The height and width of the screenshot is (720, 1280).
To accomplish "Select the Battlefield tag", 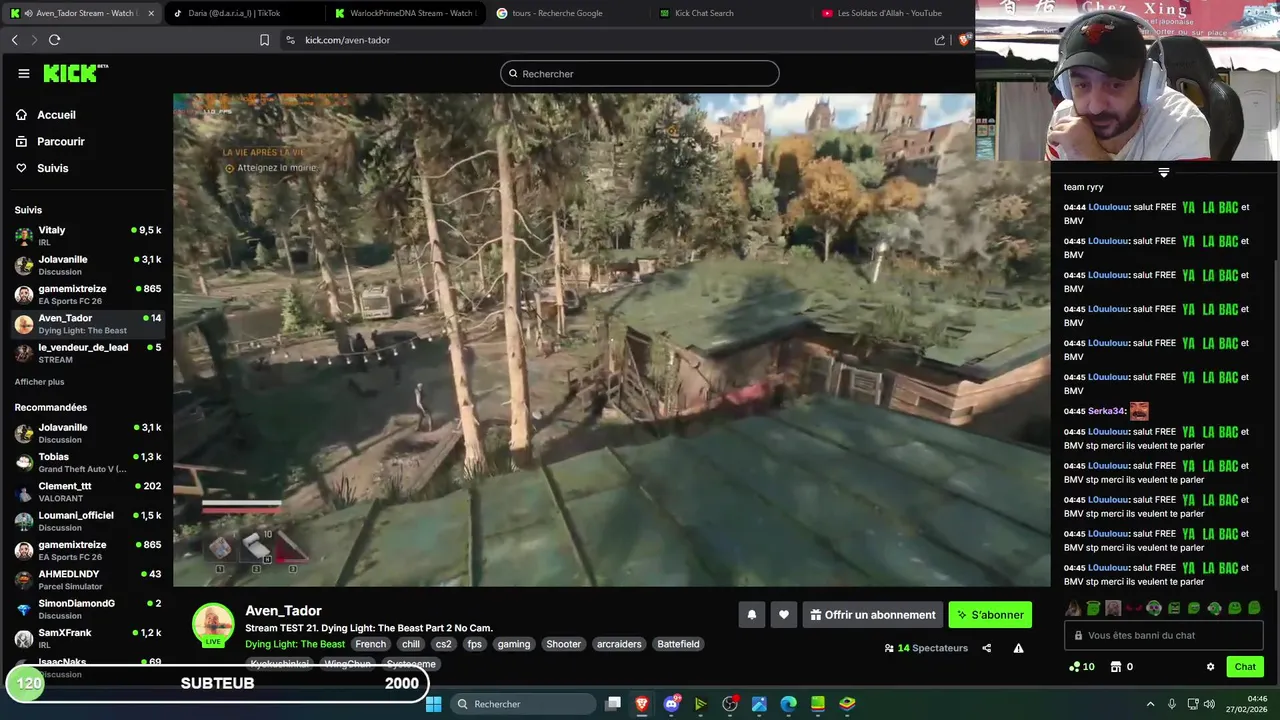I will [x=678, y=644].
